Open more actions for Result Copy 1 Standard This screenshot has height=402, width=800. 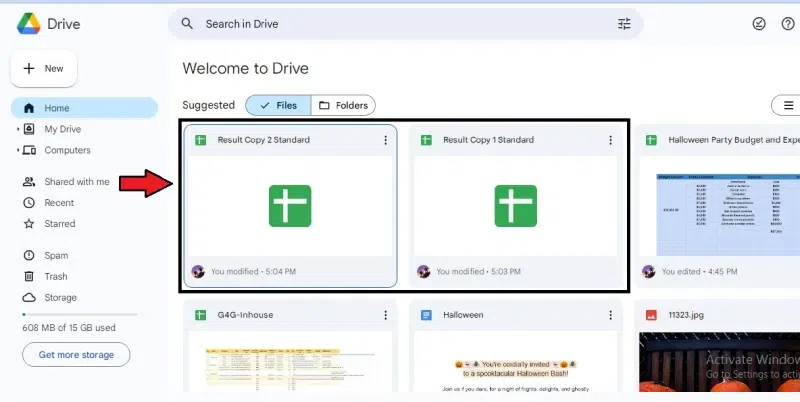tap(610, 140)
